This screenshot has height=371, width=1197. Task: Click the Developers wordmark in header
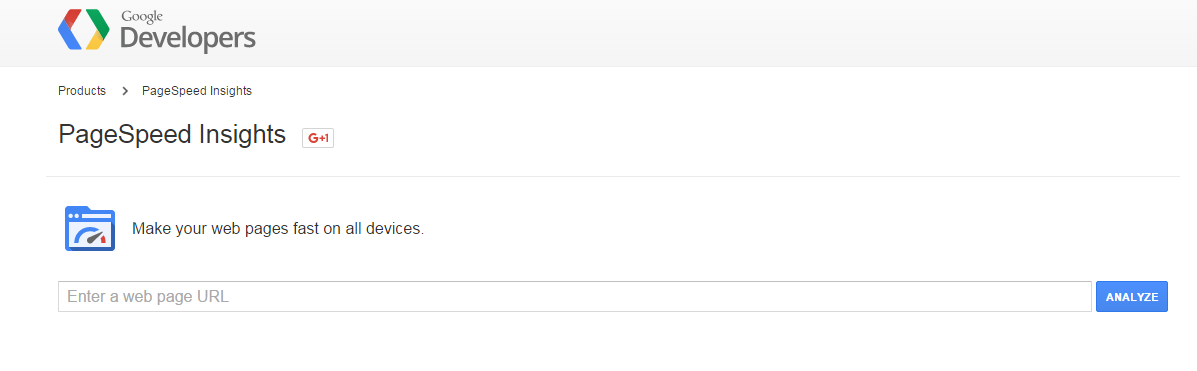[x=188, y=37]
